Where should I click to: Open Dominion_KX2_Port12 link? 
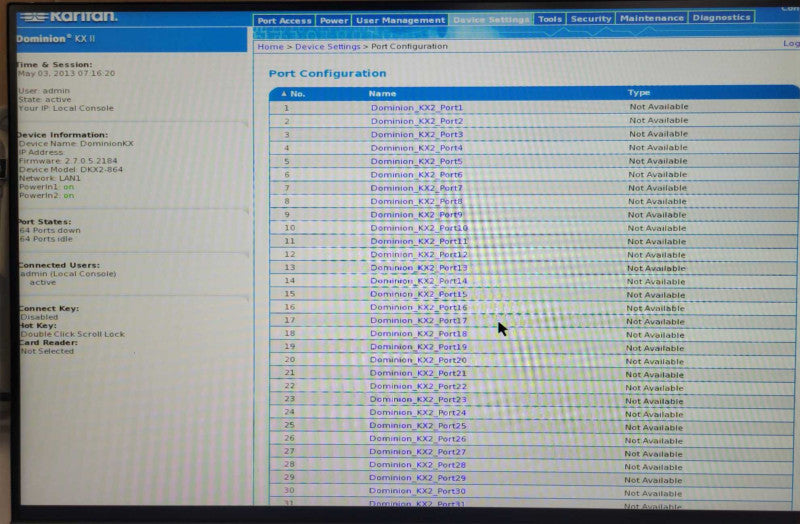(x=419, y=254)
